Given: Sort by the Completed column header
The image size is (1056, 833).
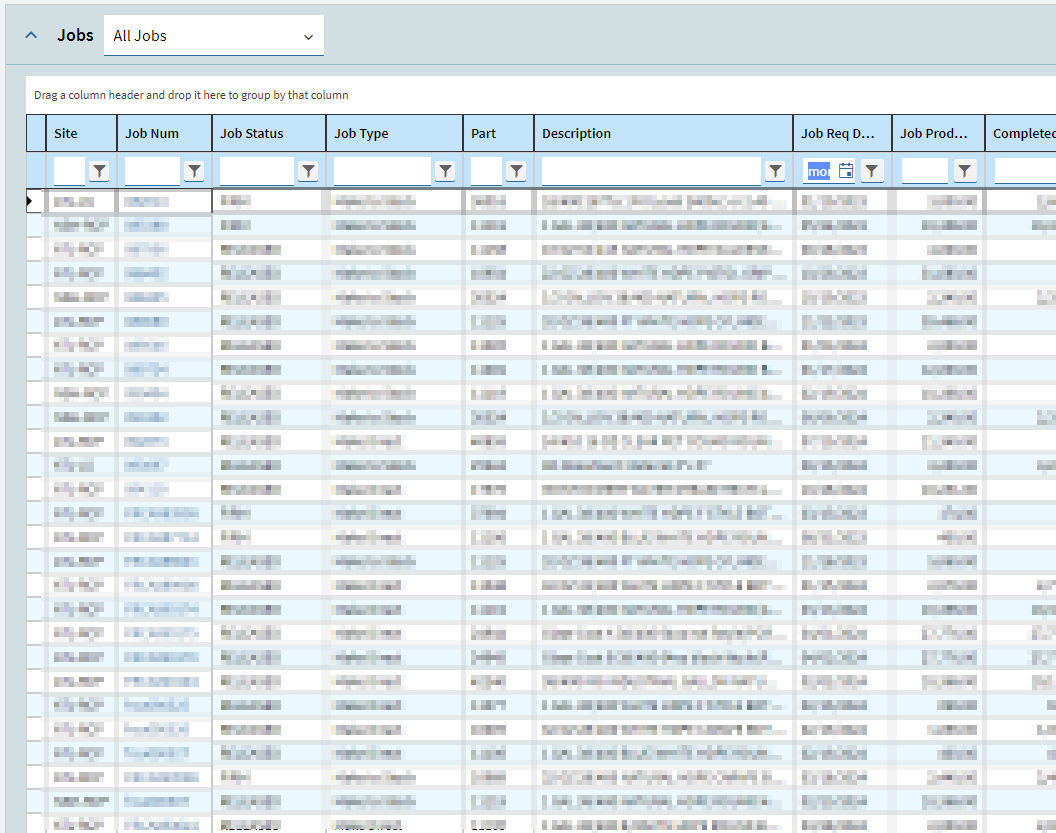Looking at the screenshot, I should pyautogui.click(x=1021, y=133).
